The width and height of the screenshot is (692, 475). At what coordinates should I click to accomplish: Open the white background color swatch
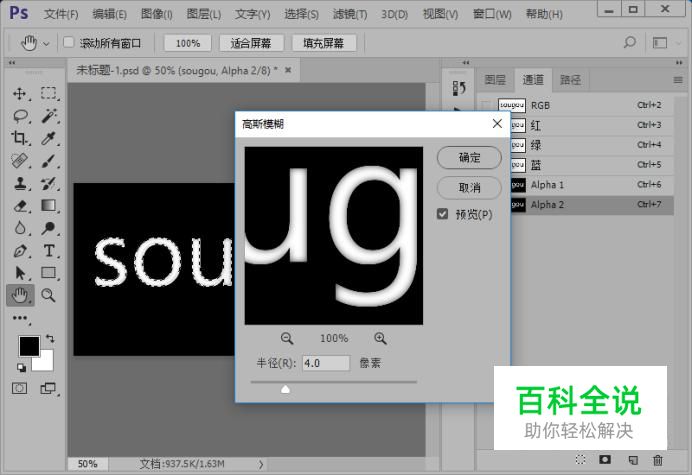[45, 363]
